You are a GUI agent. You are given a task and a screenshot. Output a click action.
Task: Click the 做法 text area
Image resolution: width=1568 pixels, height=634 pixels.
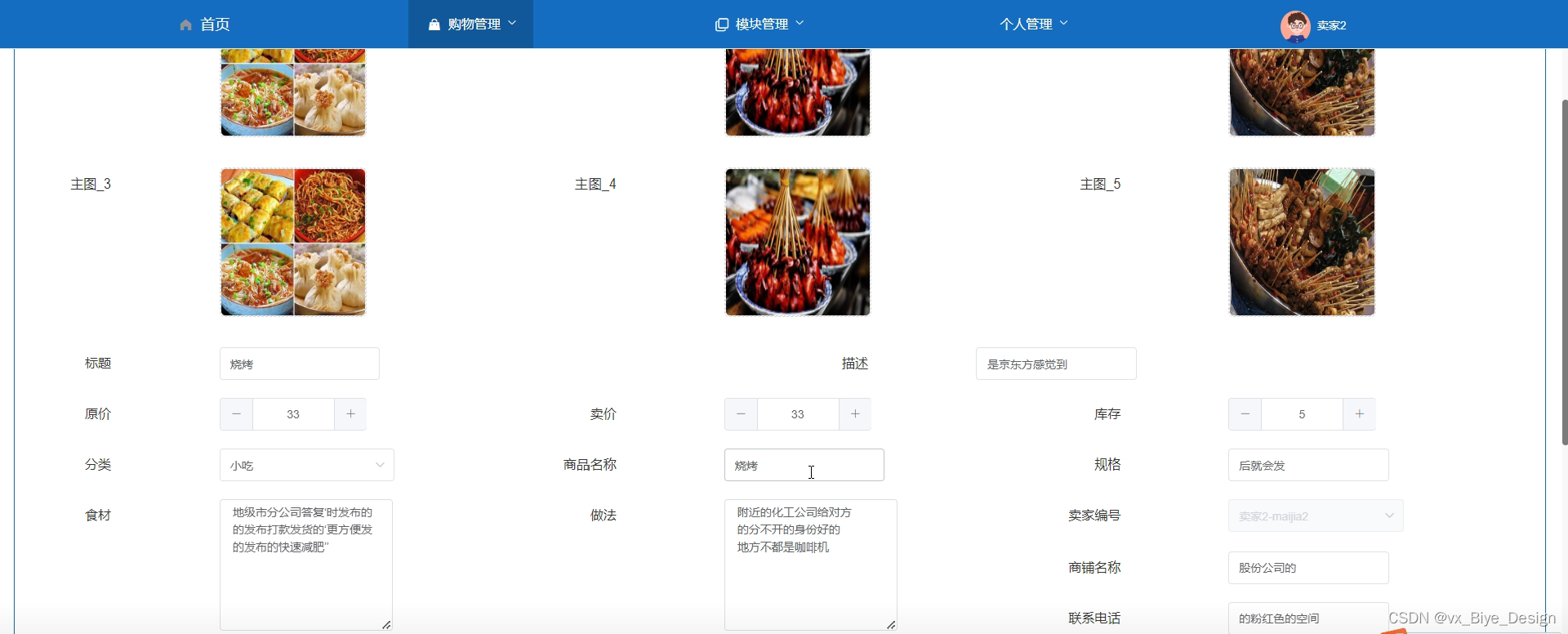click(811, 565)
